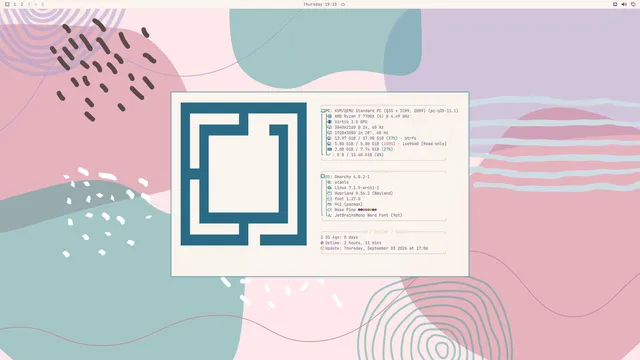The height and width of the screenshot is (360, 640).
Task: Click the color dots next to Rose Pine
Action: click(x=367, y=210)
